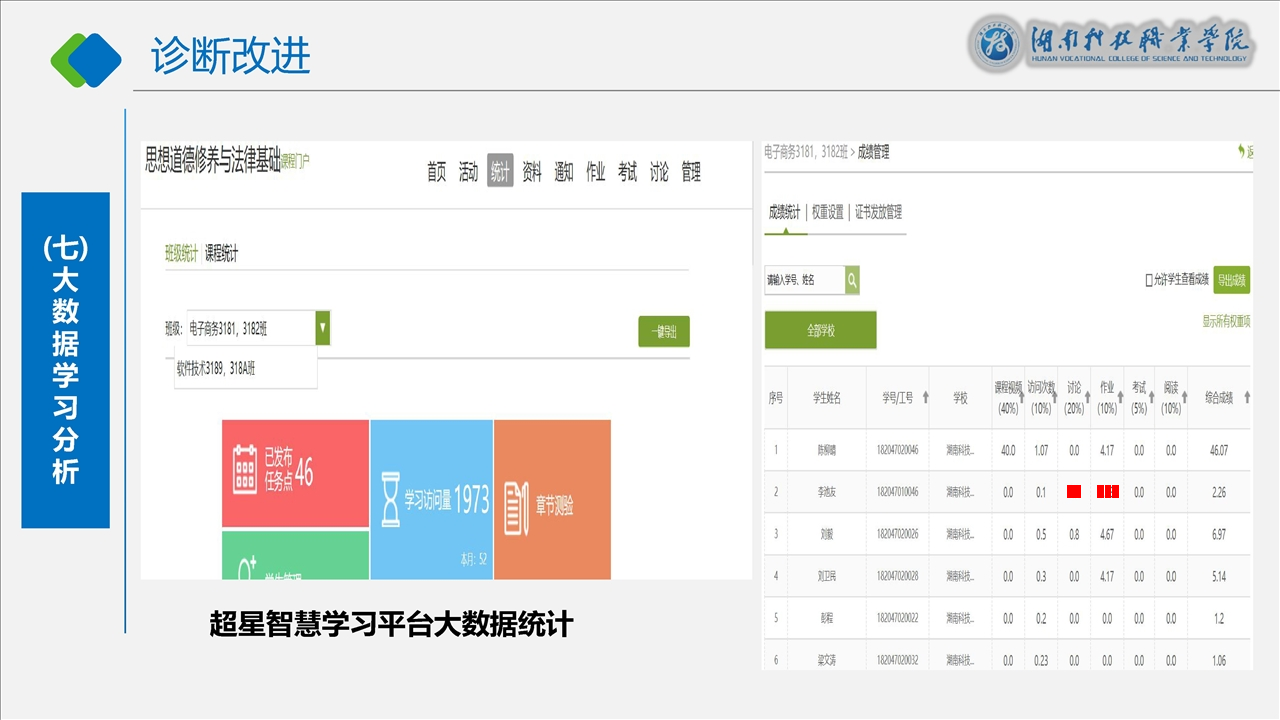Click the document icon on 章节测验 tile

pos(516,506)
